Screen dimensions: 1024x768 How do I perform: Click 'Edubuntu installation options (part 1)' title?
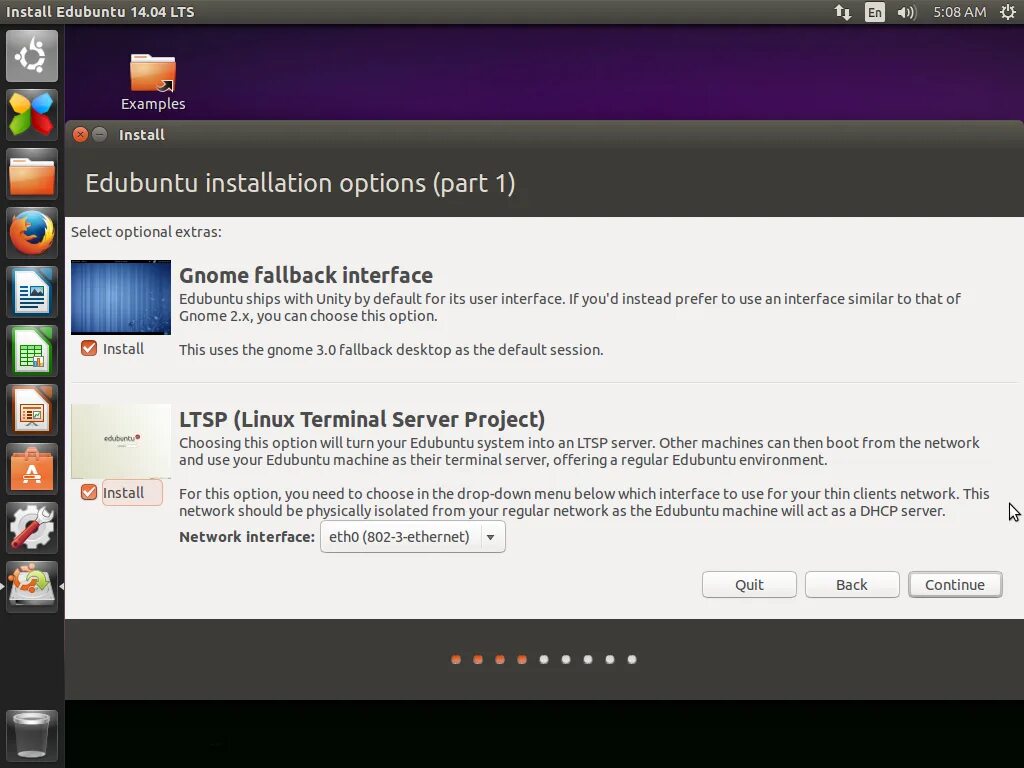(300, 184)
